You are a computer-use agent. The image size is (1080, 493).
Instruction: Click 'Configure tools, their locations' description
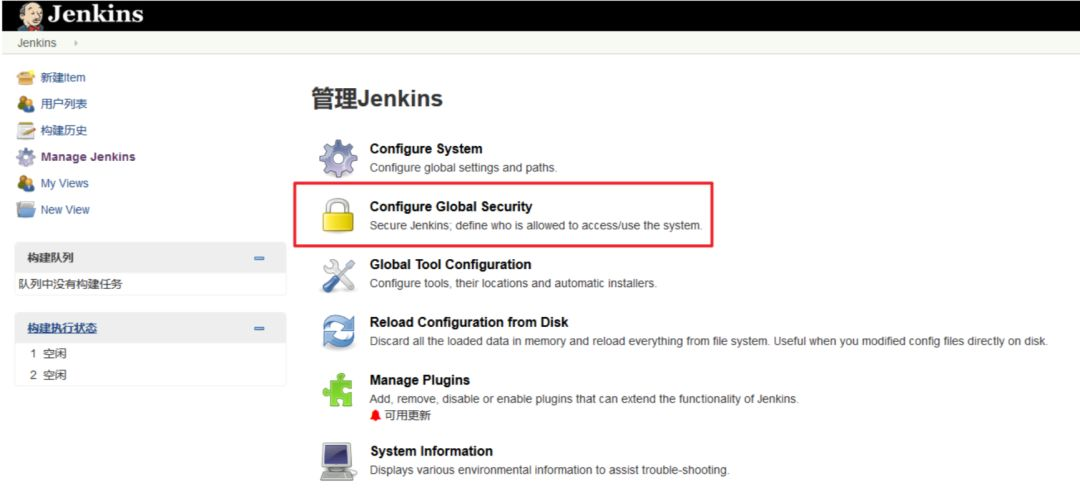coord(513,283)
